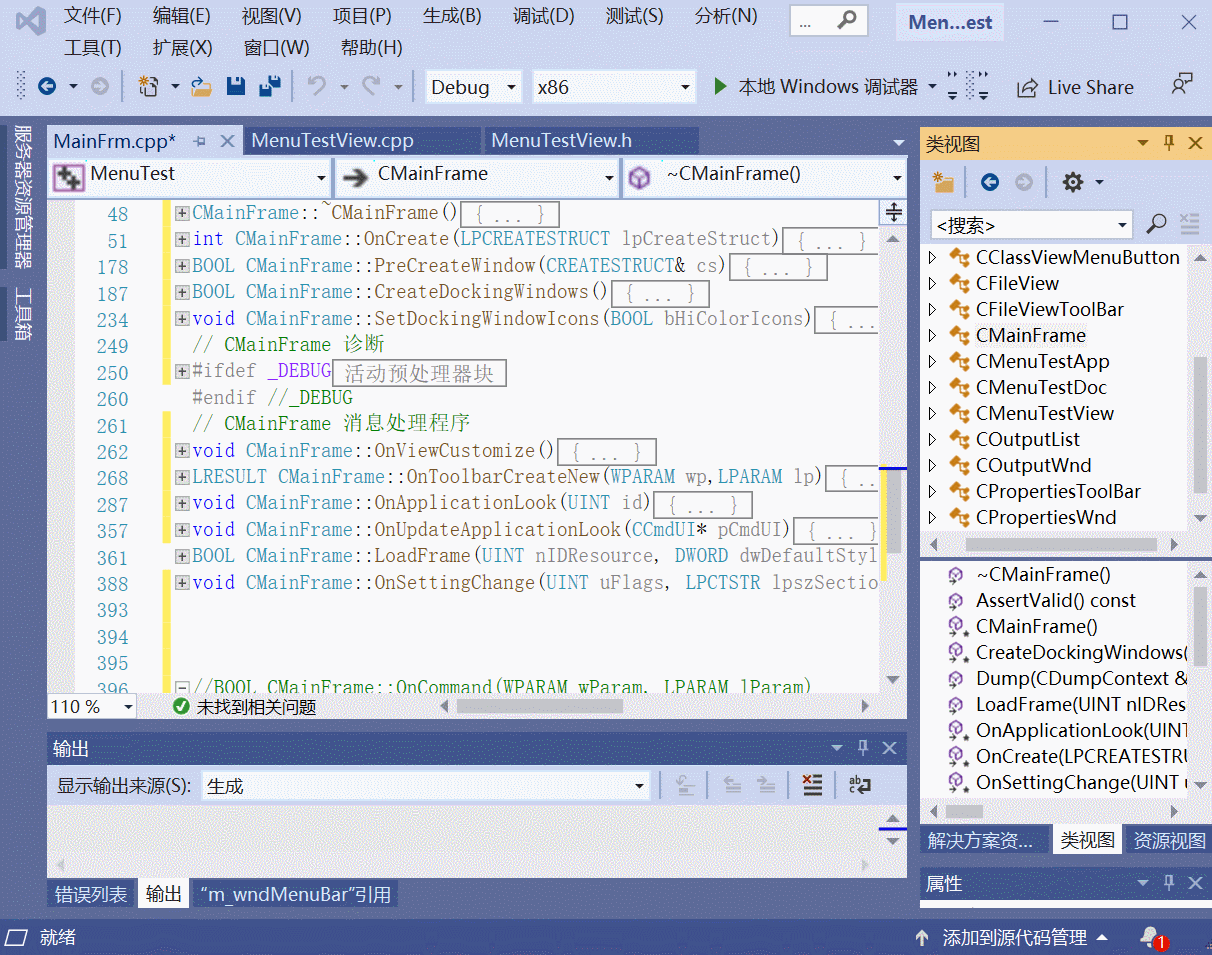Select CMainFrame in Class View tree

click(x=1031, y=335)
